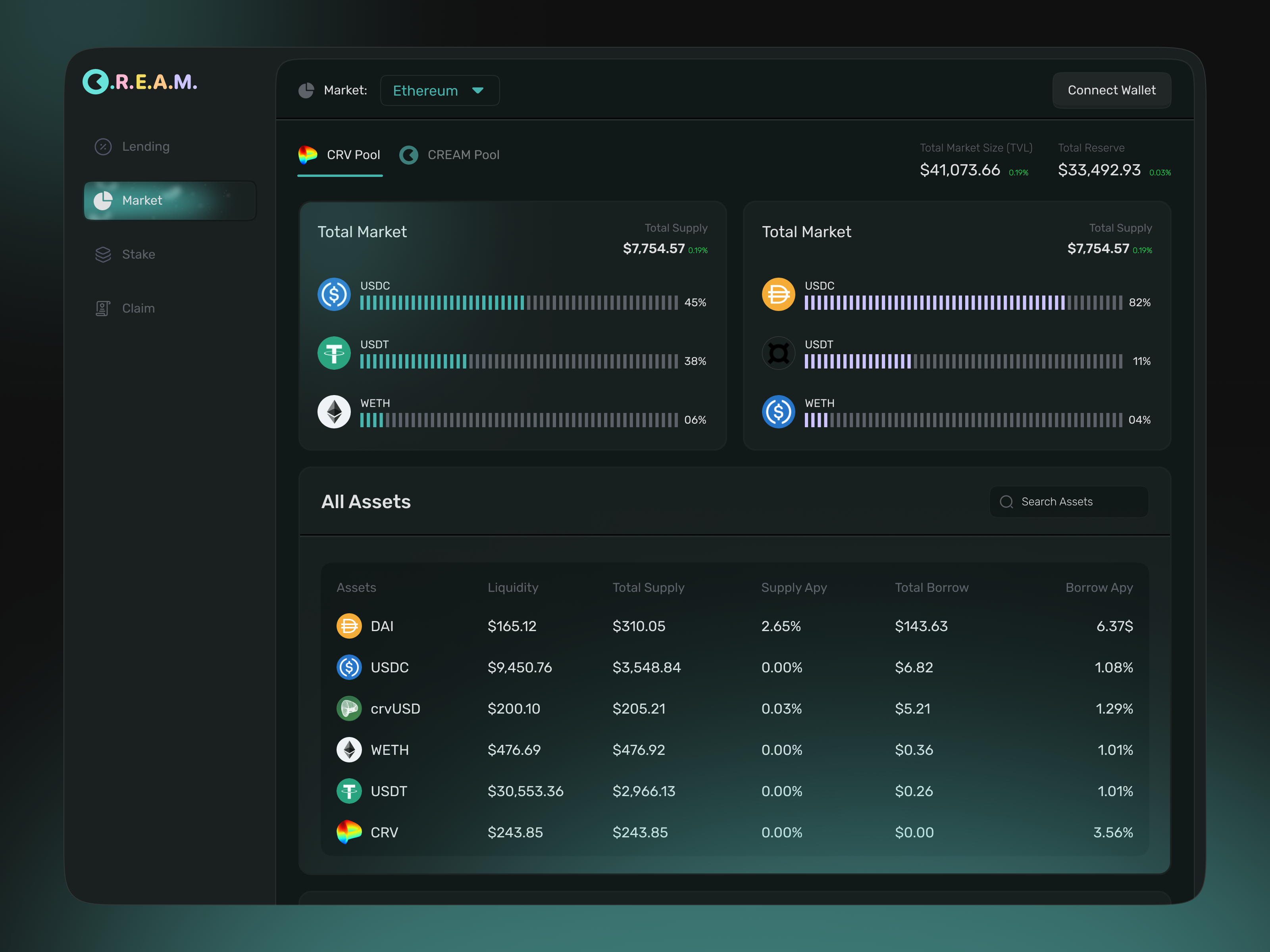Click WETH liquidity value $476.69
The image size is (1270, 952).
(x=514, y=750)
